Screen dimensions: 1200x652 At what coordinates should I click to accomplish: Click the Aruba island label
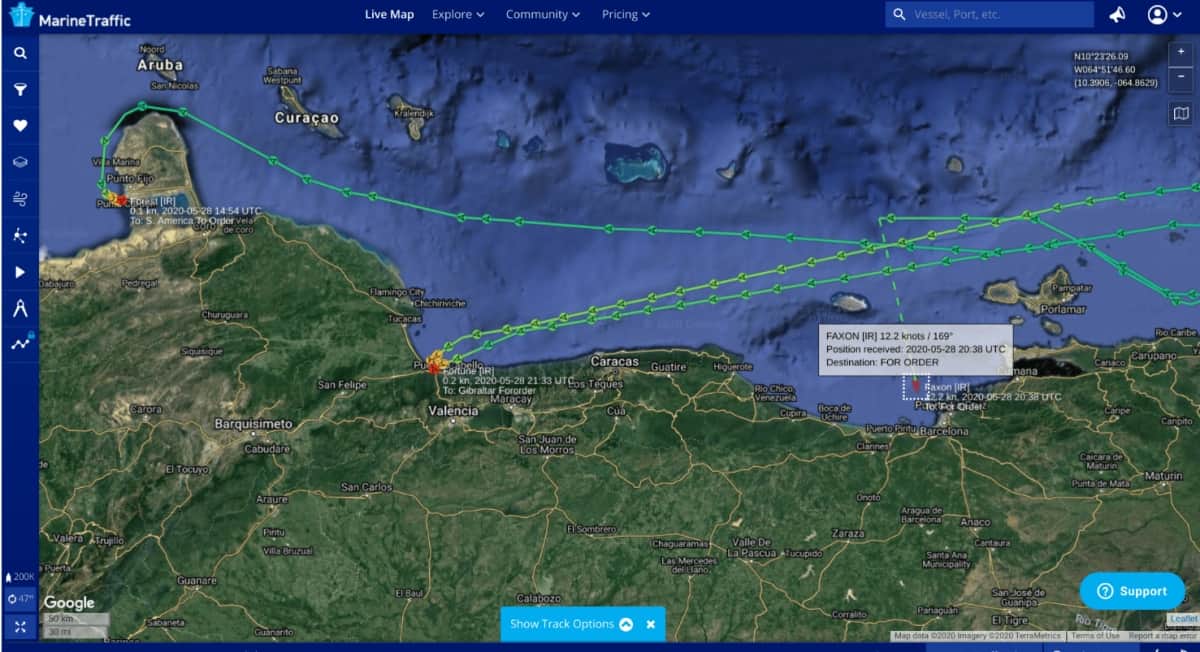[x=160, y=65]
